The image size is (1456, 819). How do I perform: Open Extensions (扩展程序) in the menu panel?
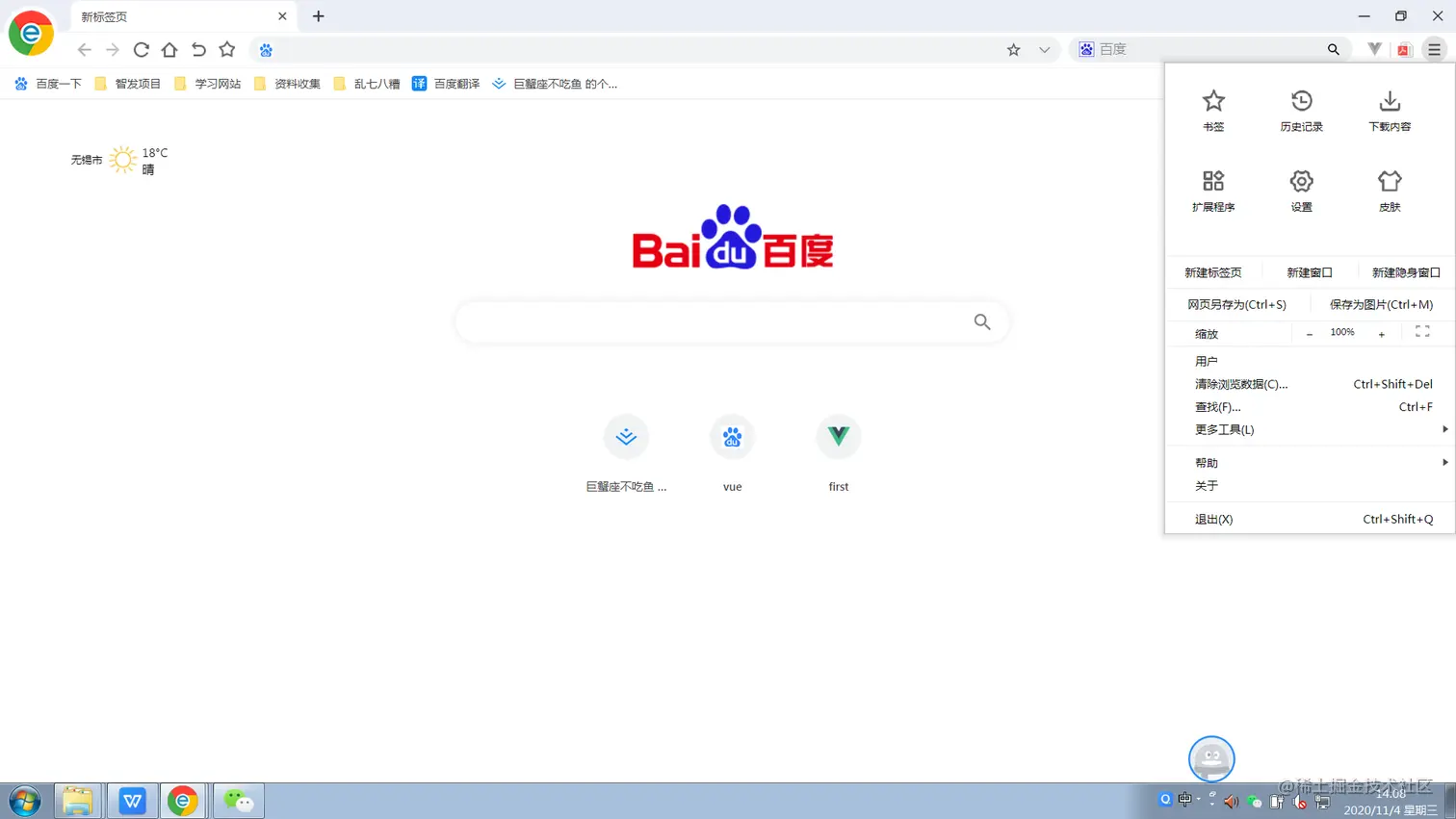tap(1213, 191)
